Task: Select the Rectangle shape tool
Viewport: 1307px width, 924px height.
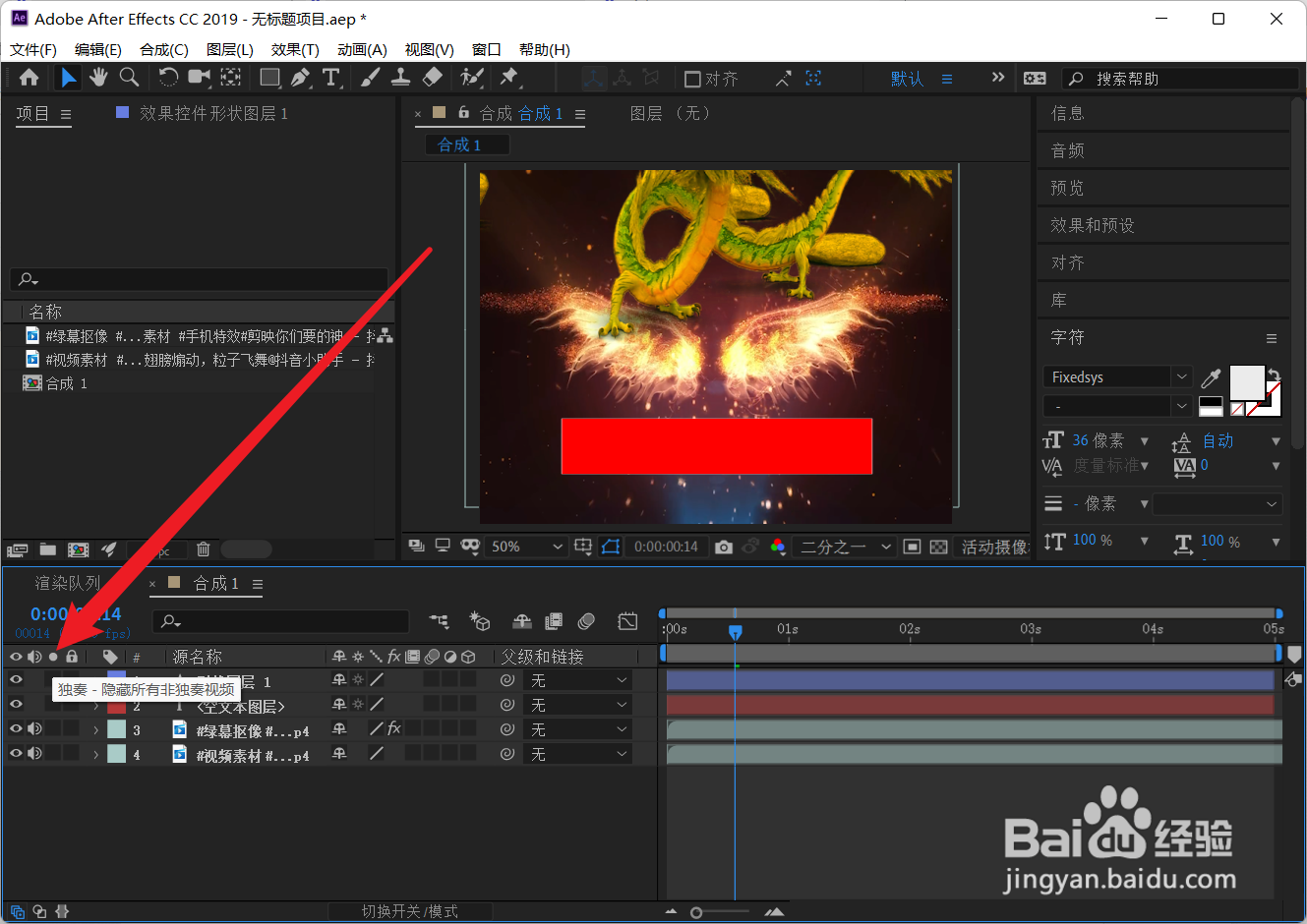Action: pos(269,78)
